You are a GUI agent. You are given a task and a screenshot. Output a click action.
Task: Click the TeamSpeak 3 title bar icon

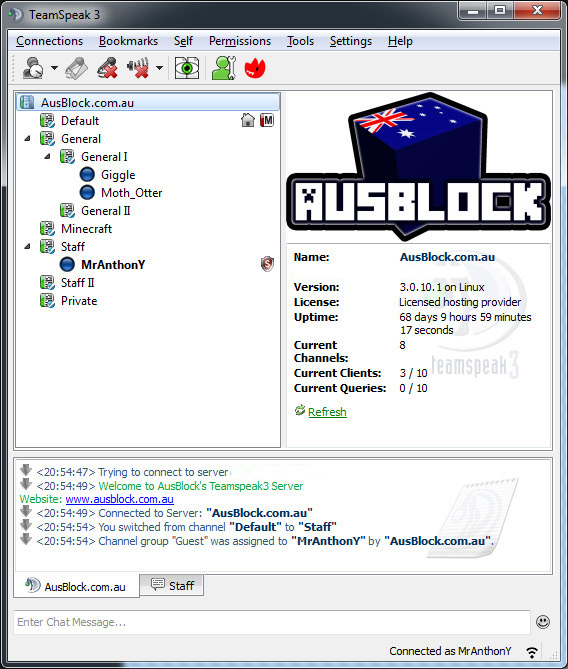pyautogui.click(x=16, y=15)
